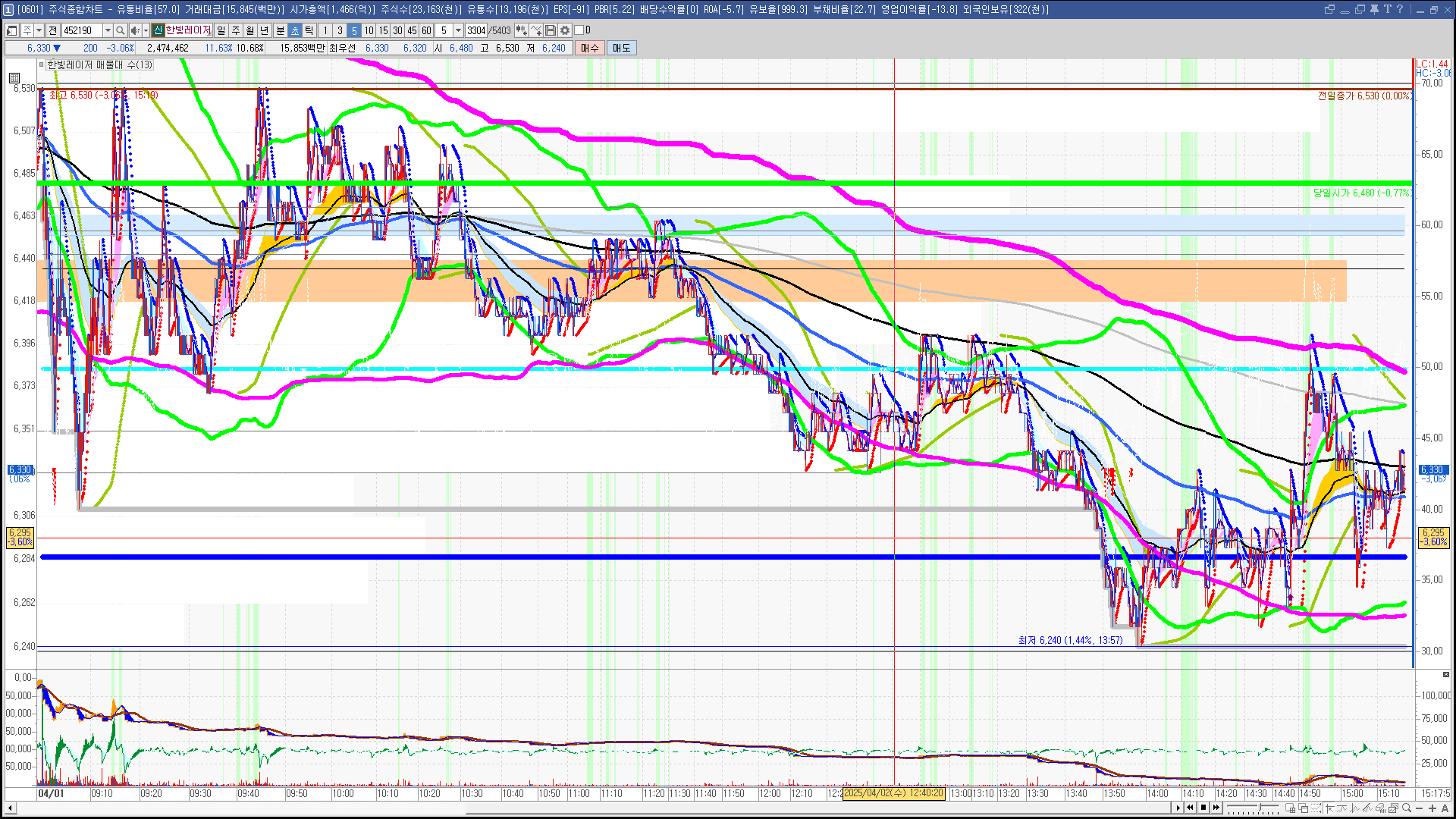The height and width of the screenshot is (819, 1456).
Task: Click the fast-forward replay button
Action: coord(1216,808)
